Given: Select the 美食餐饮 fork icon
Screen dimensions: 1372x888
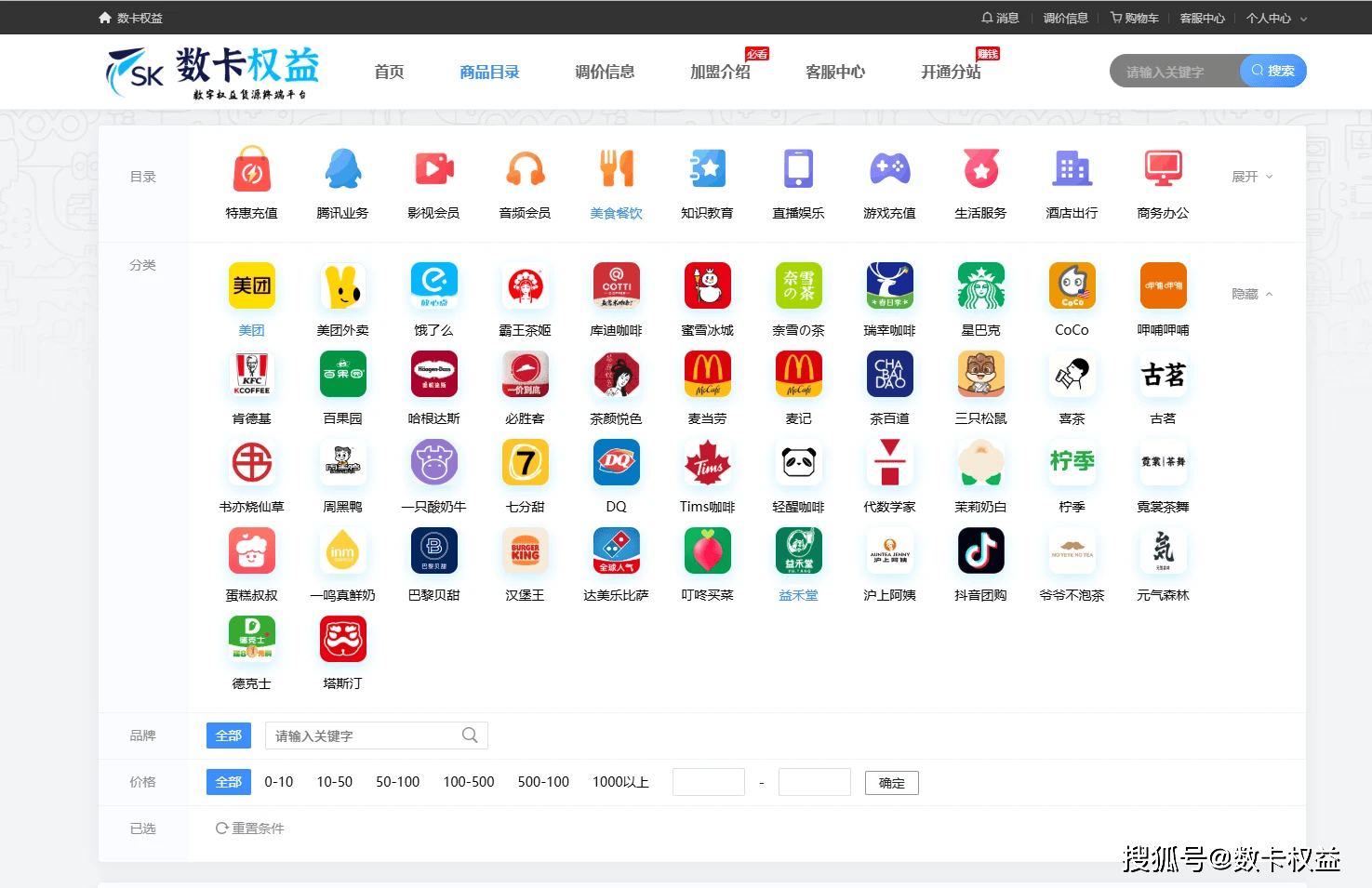Looking at the screenshot, I should tap(616, 169).
